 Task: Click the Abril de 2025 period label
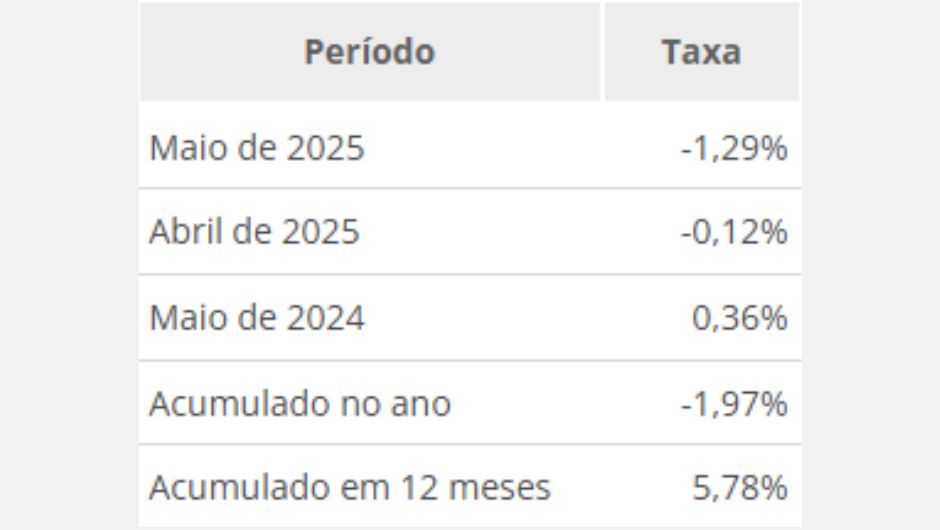tap(254, 231)
